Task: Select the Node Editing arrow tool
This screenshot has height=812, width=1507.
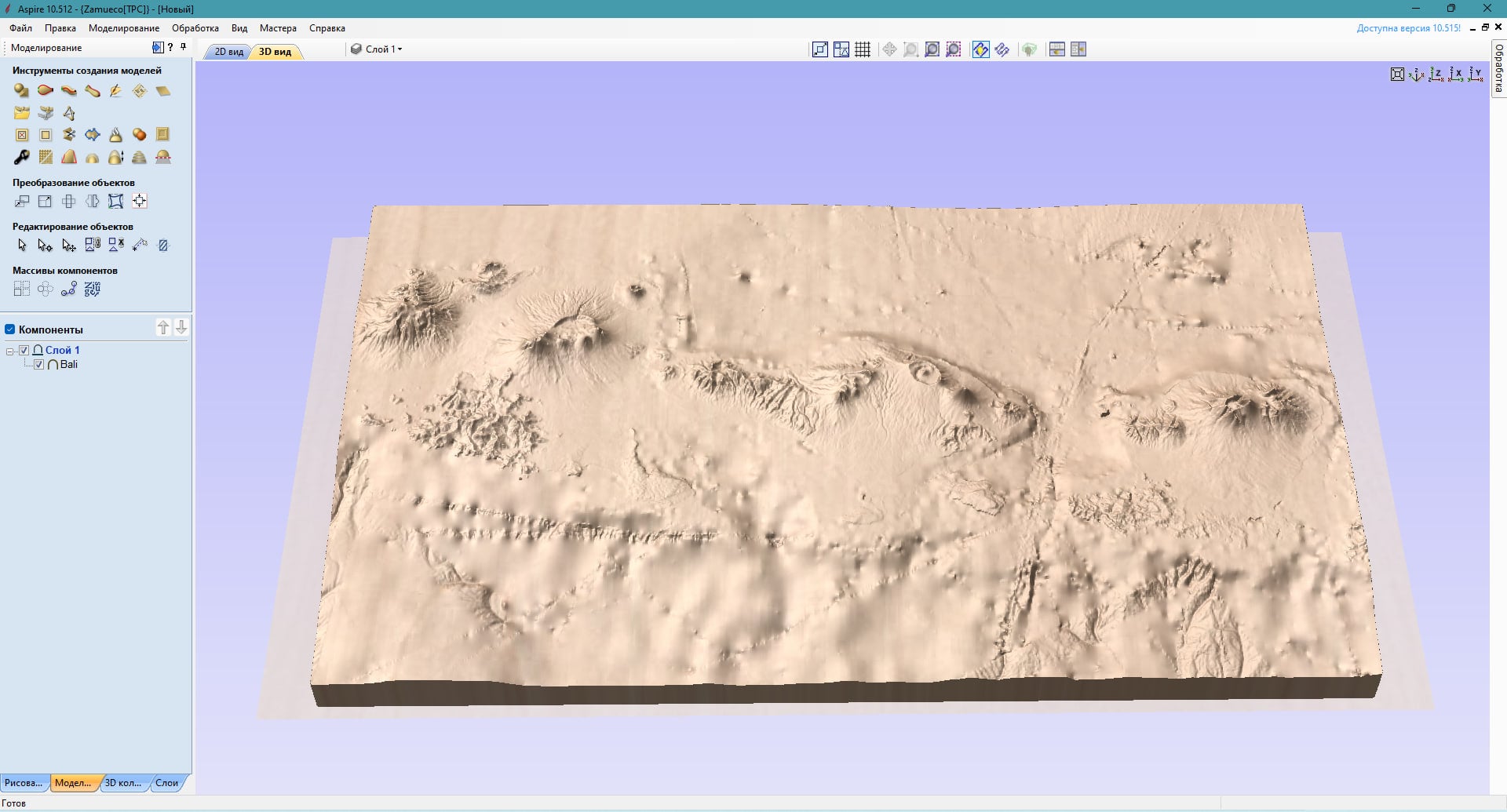Action: [45, 245]
